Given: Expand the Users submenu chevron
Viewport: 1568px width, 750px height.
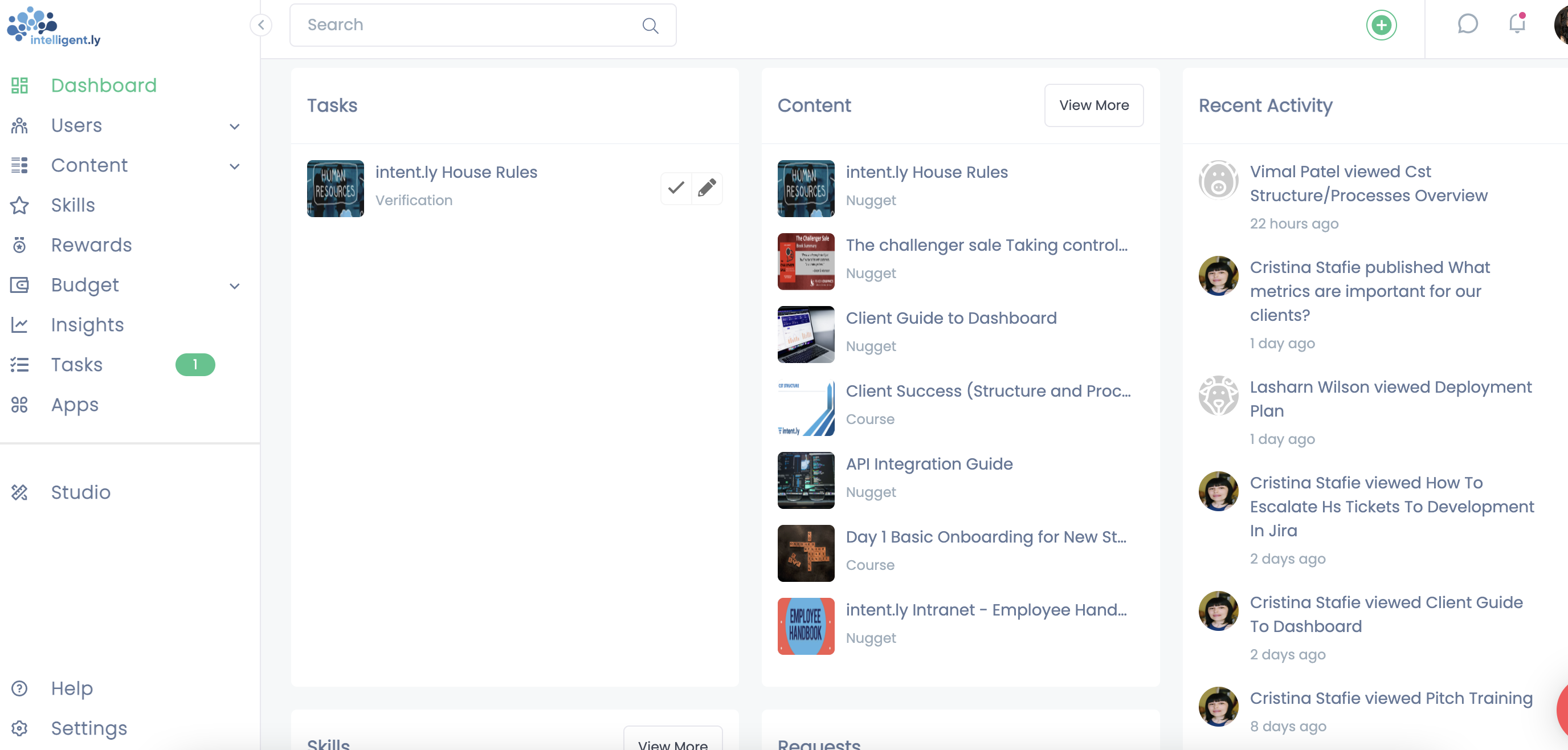Looking at the screenshot, I should click(234, 126).
